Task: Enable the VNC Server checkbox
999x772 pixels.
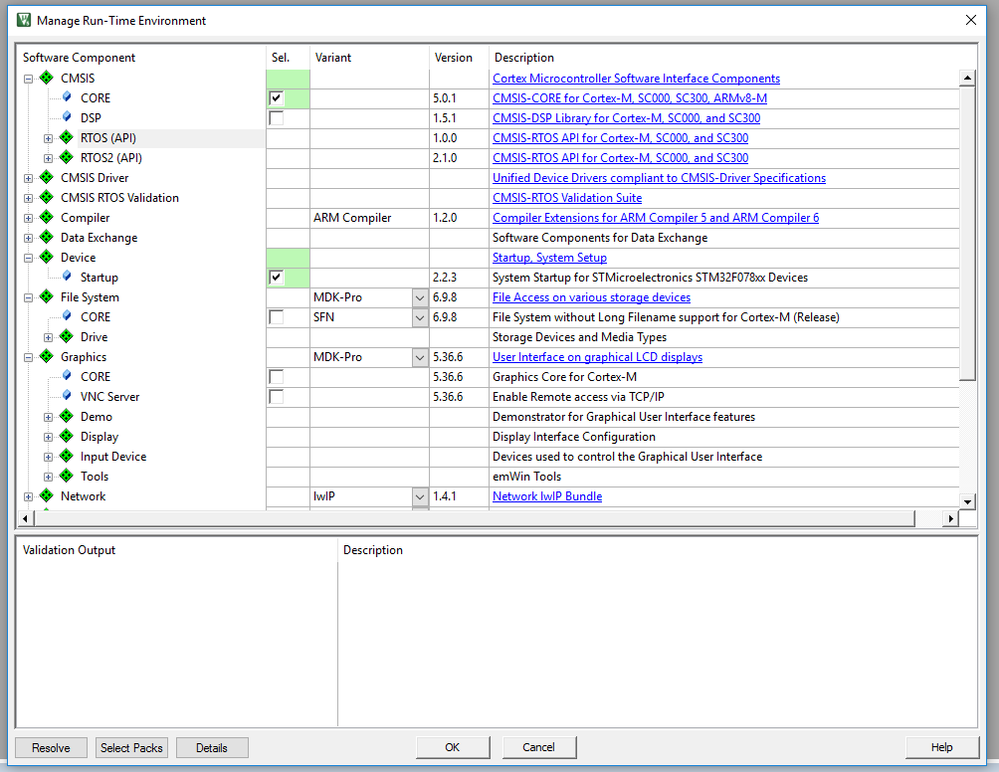Action: click(x=276, y=396)
